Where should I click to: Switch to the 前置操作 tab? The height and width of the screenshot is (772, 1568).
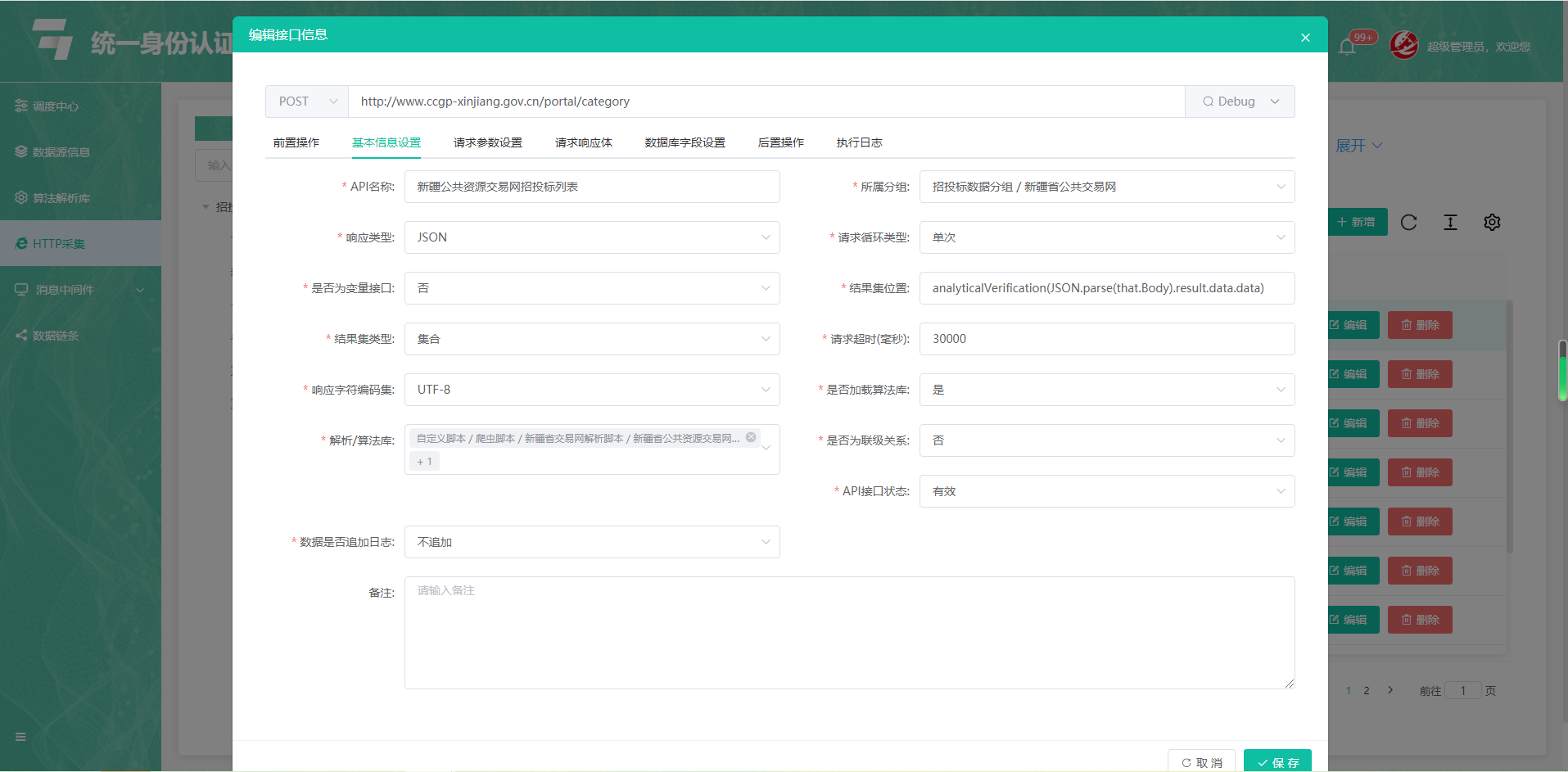(x=296, y=142)
